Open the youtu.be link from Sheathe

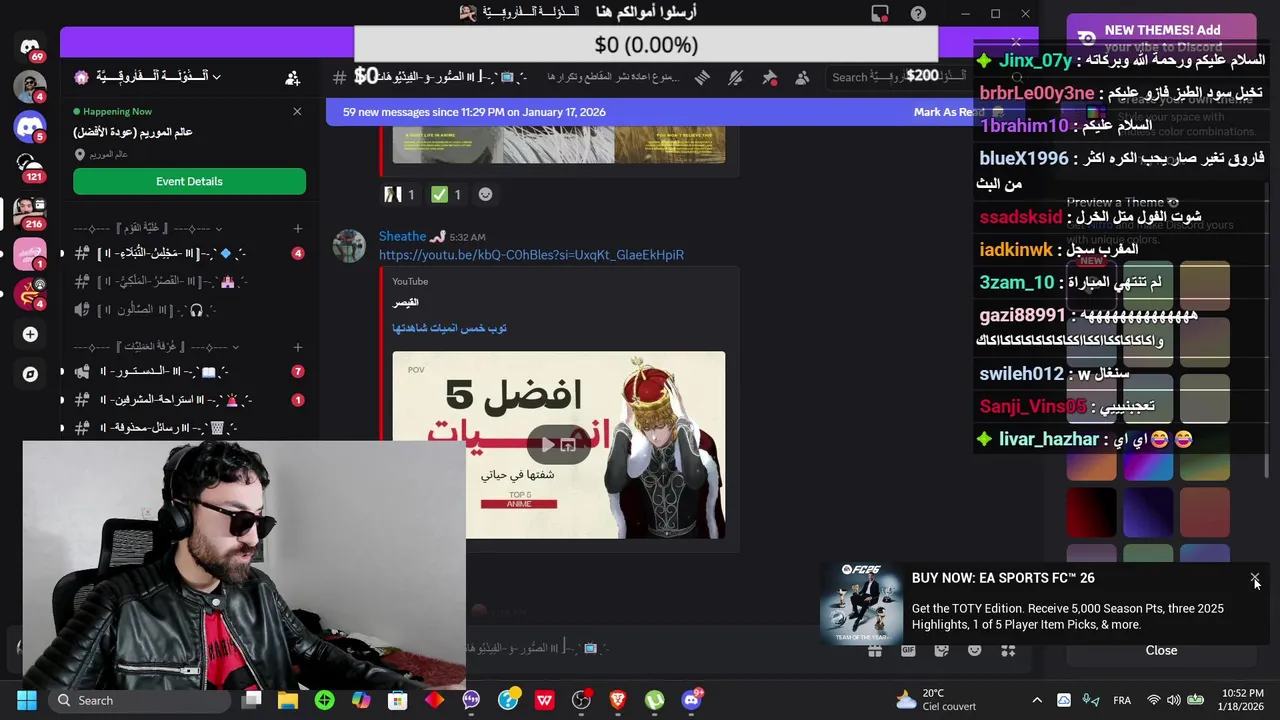(531, 255)
